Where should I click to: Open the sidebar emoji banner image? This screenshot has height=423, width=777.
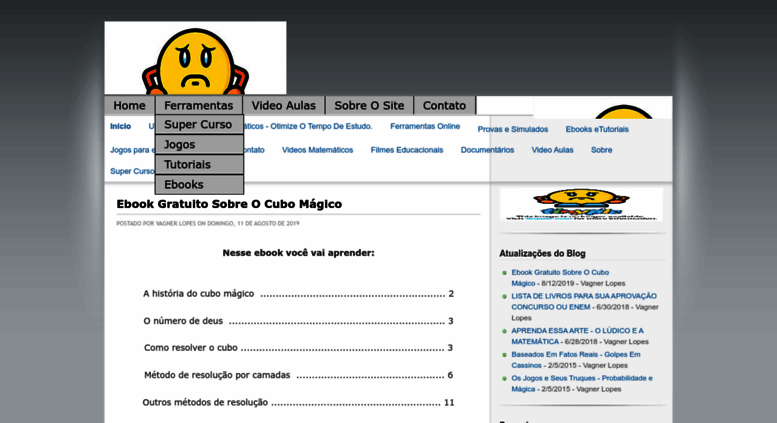[x=581, y=204]
